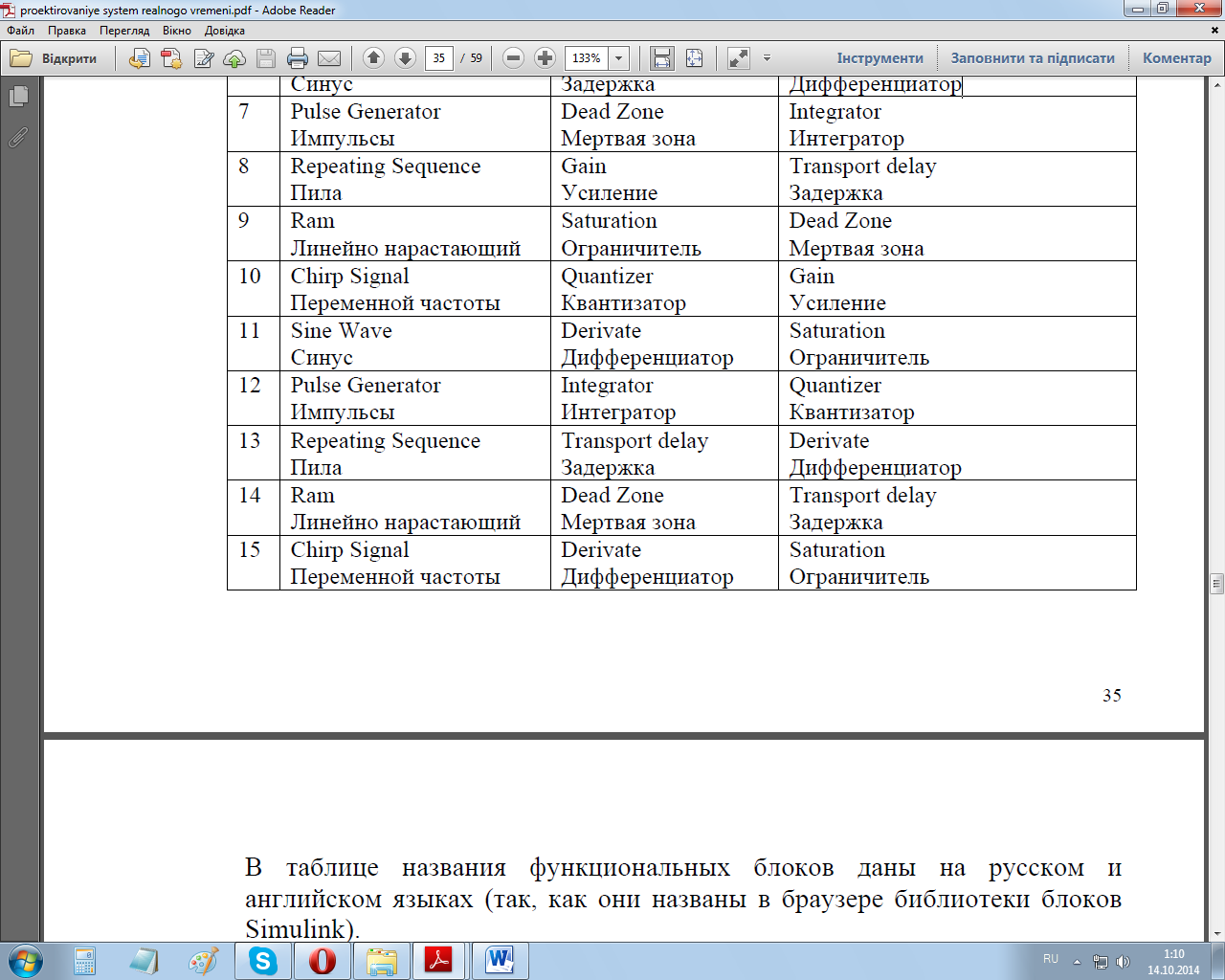Click the read mode expand arrows icon
Image resolution: width=1225 pixels, height=980 pixels.
(739, 58)
